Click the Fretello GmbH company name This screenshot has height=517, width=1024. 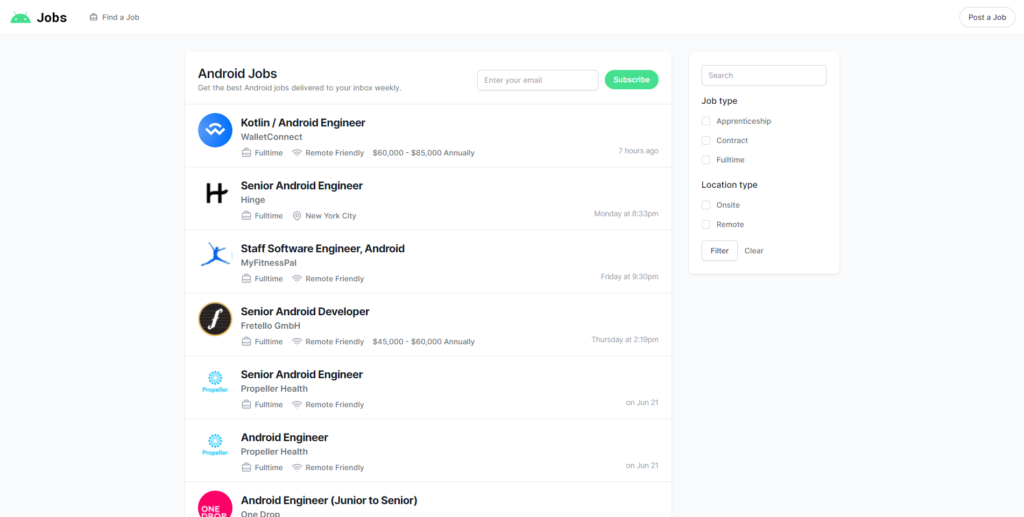270,326
